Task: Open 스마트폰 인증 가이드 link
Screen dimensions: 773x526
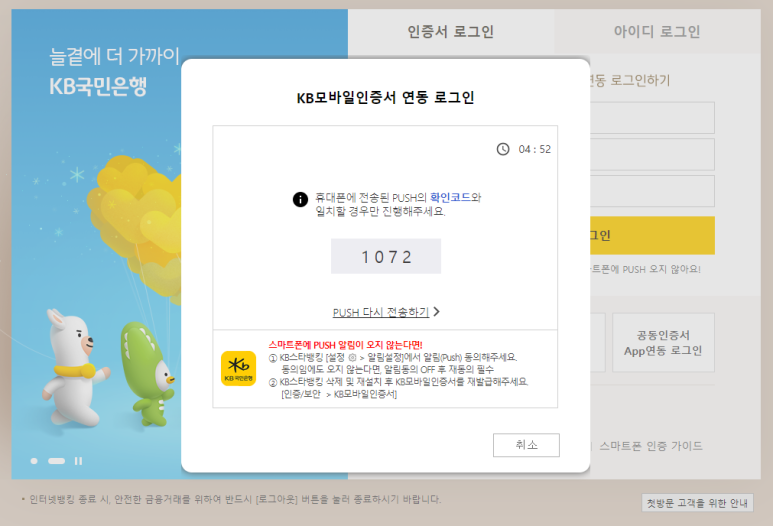Action: click(x=651, y=446)
